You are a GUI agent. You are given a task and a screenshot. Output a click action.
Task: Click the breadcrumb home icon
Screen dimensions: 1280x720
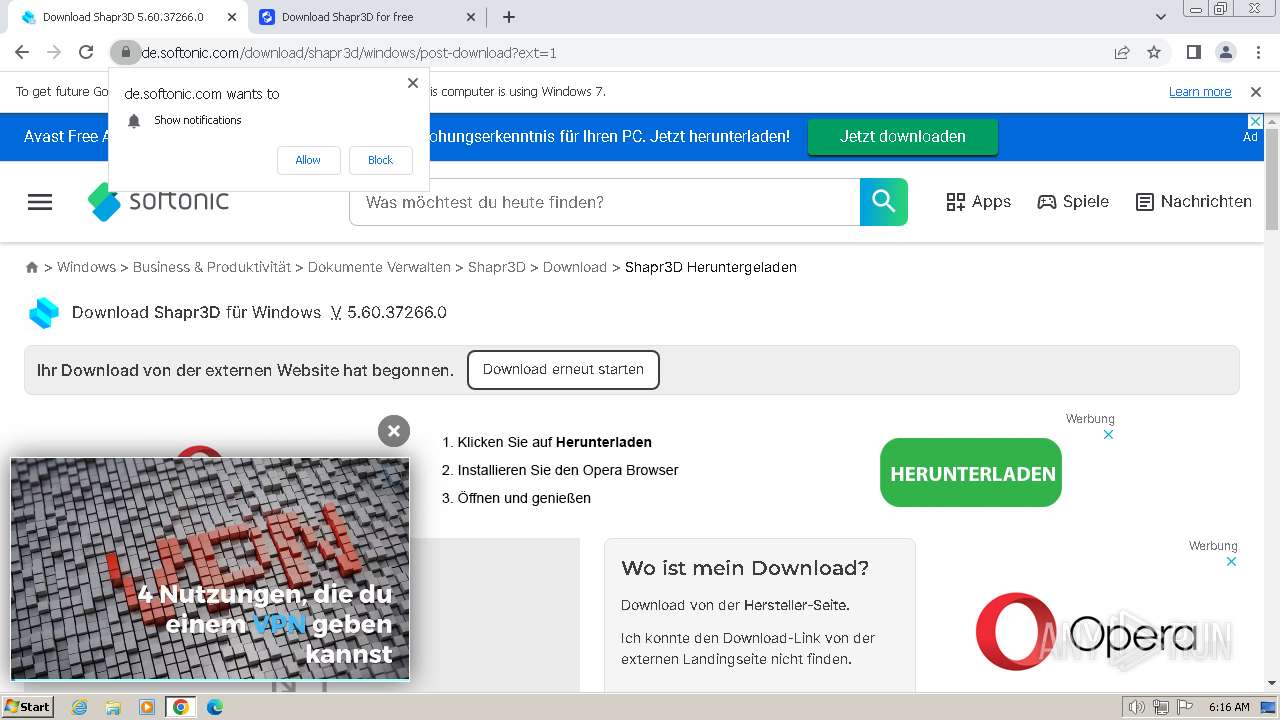click(x=32, y=267)
